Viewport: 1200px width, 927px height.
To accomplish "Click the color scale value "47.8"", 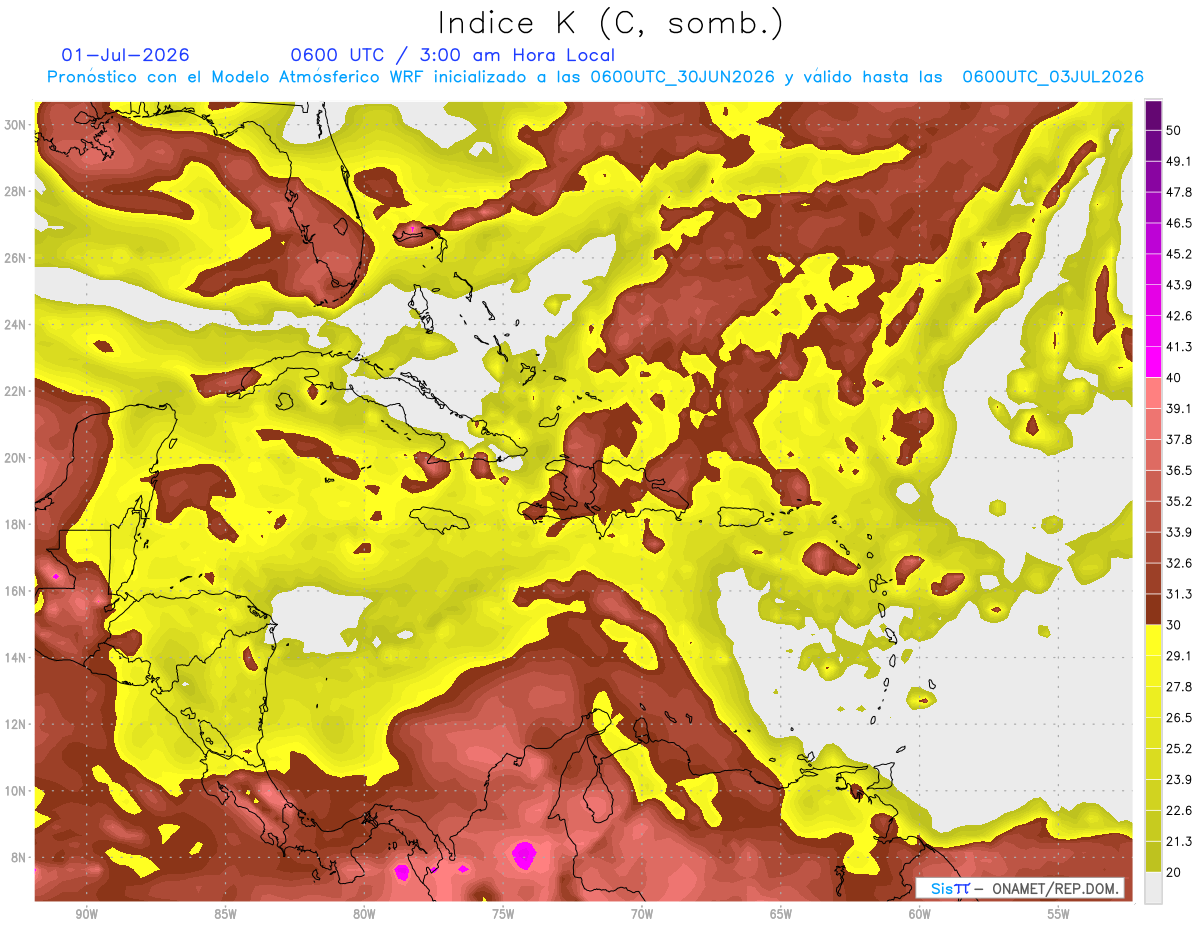I will (x=1178, y=192).
